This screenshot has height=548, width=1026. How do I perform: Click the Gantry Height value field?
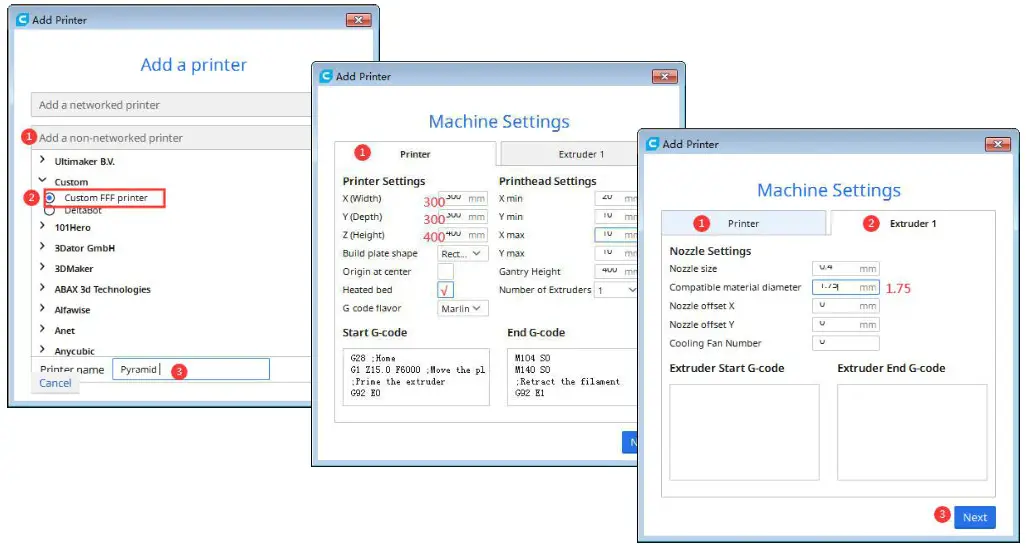(616, 271)
